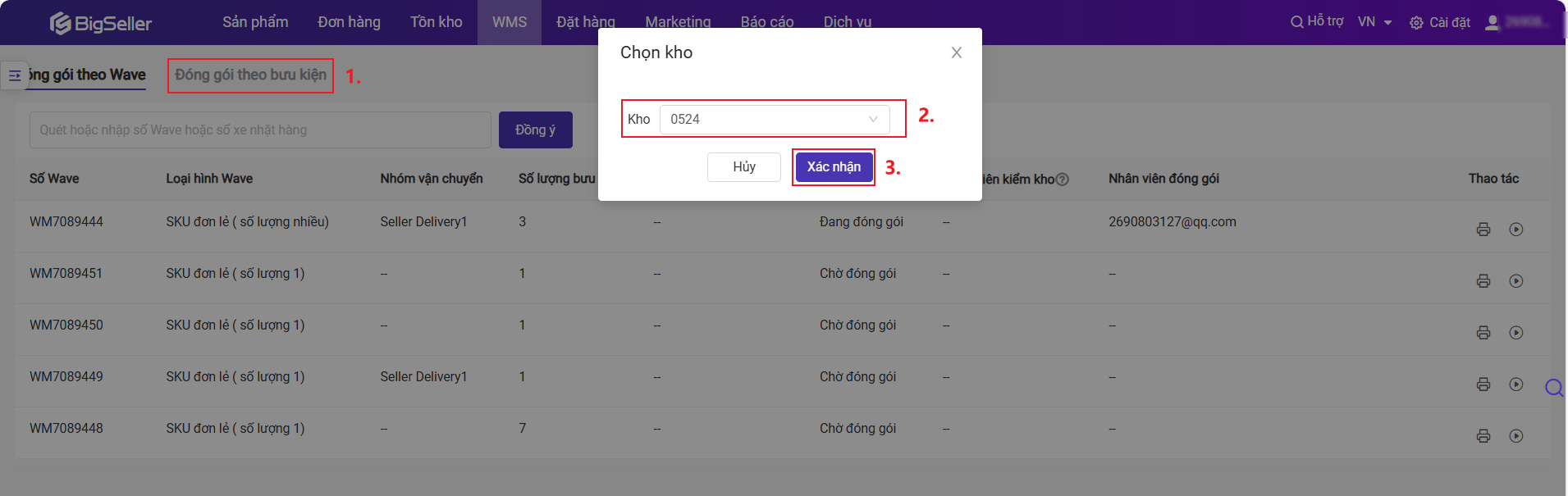Viewport: 1568px width, 496px height.
Task: Click the Đồng ý button
Action: click(x=536, y=130)
